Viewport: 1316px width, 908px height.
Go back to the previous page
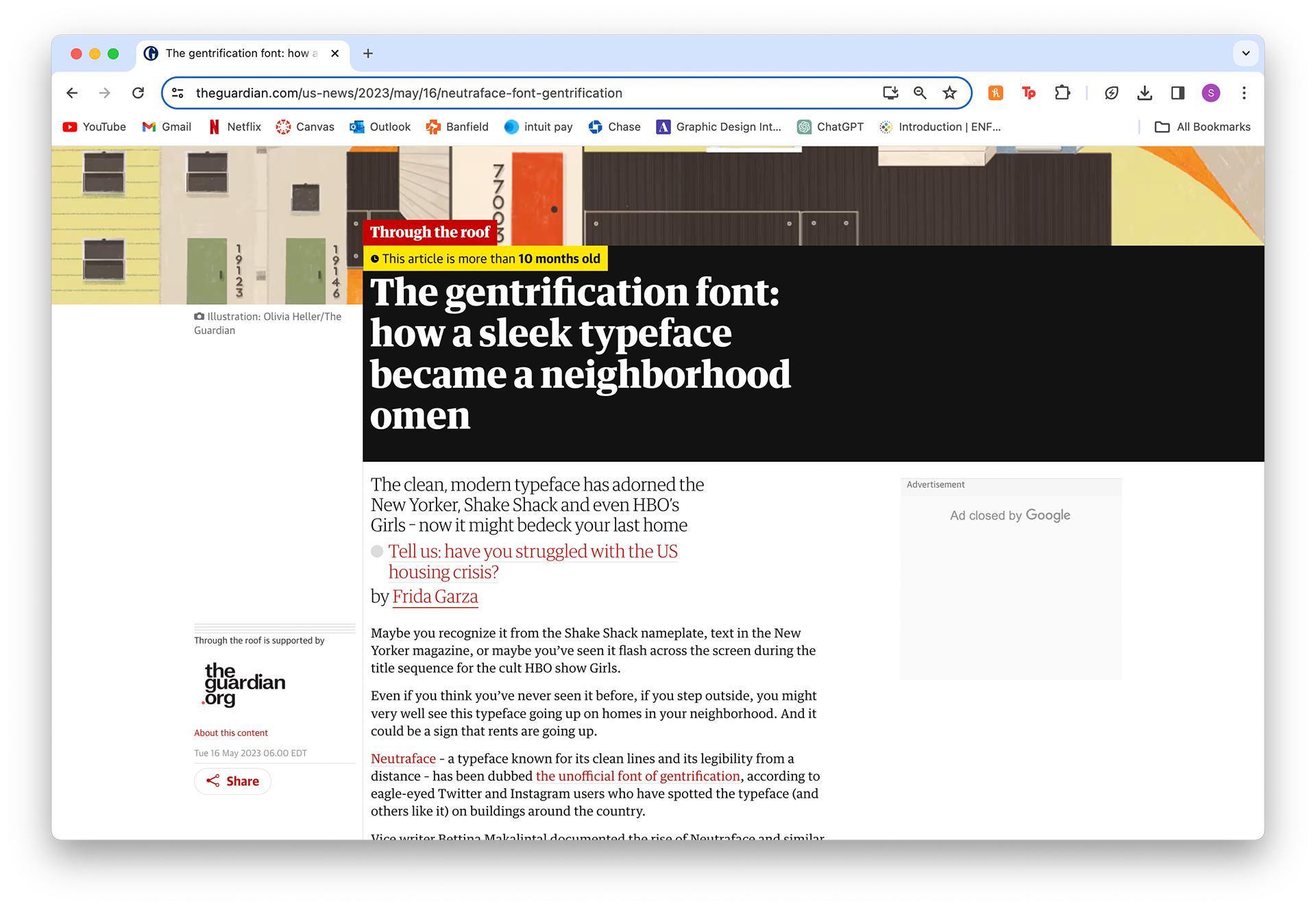tap(72, 93)
